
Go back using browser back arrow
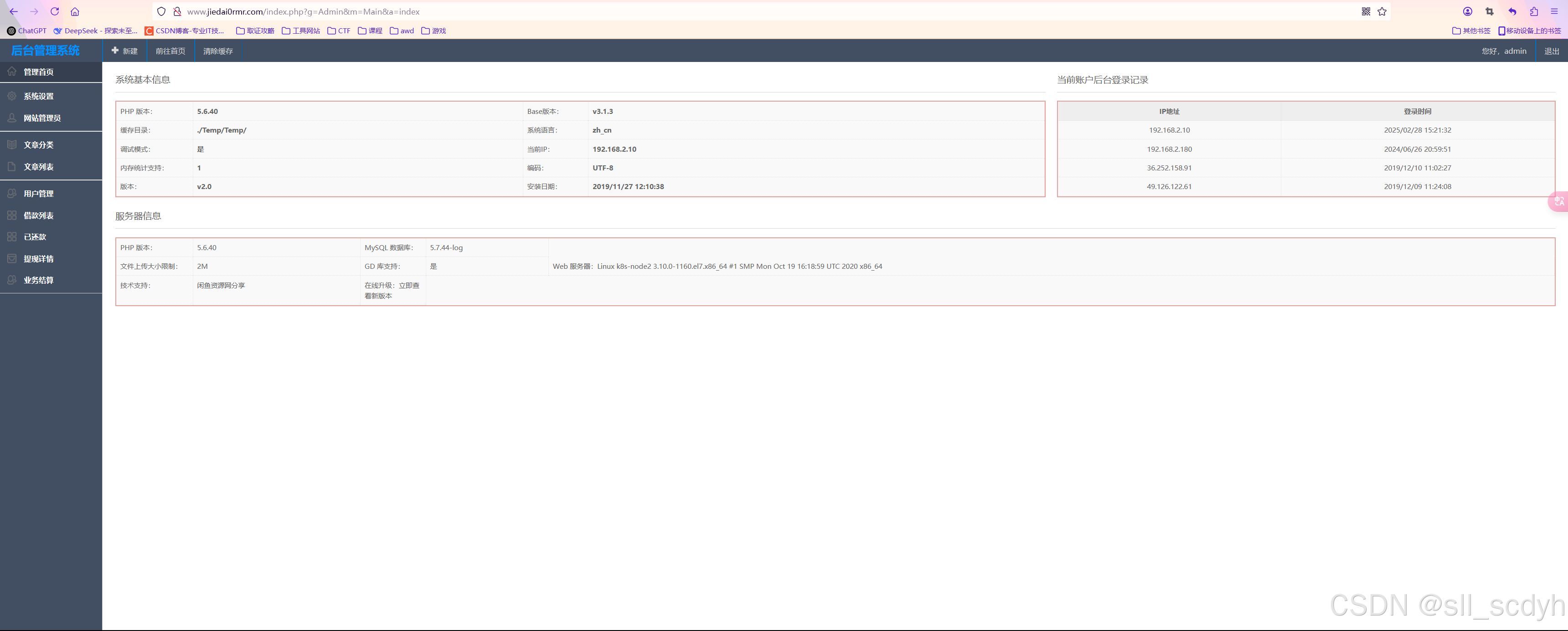tap(13, 11)
